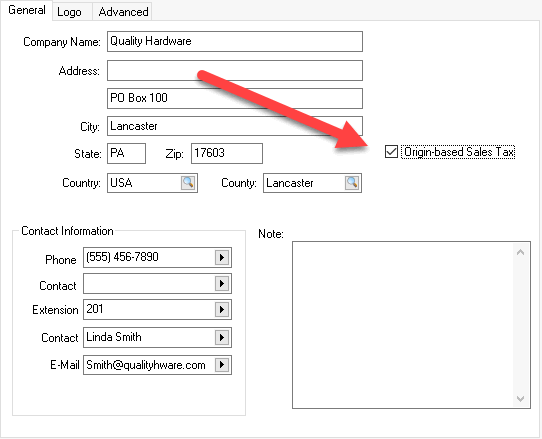
Task: Open the Country lookup magnifier icon
Action: [188, 183]
